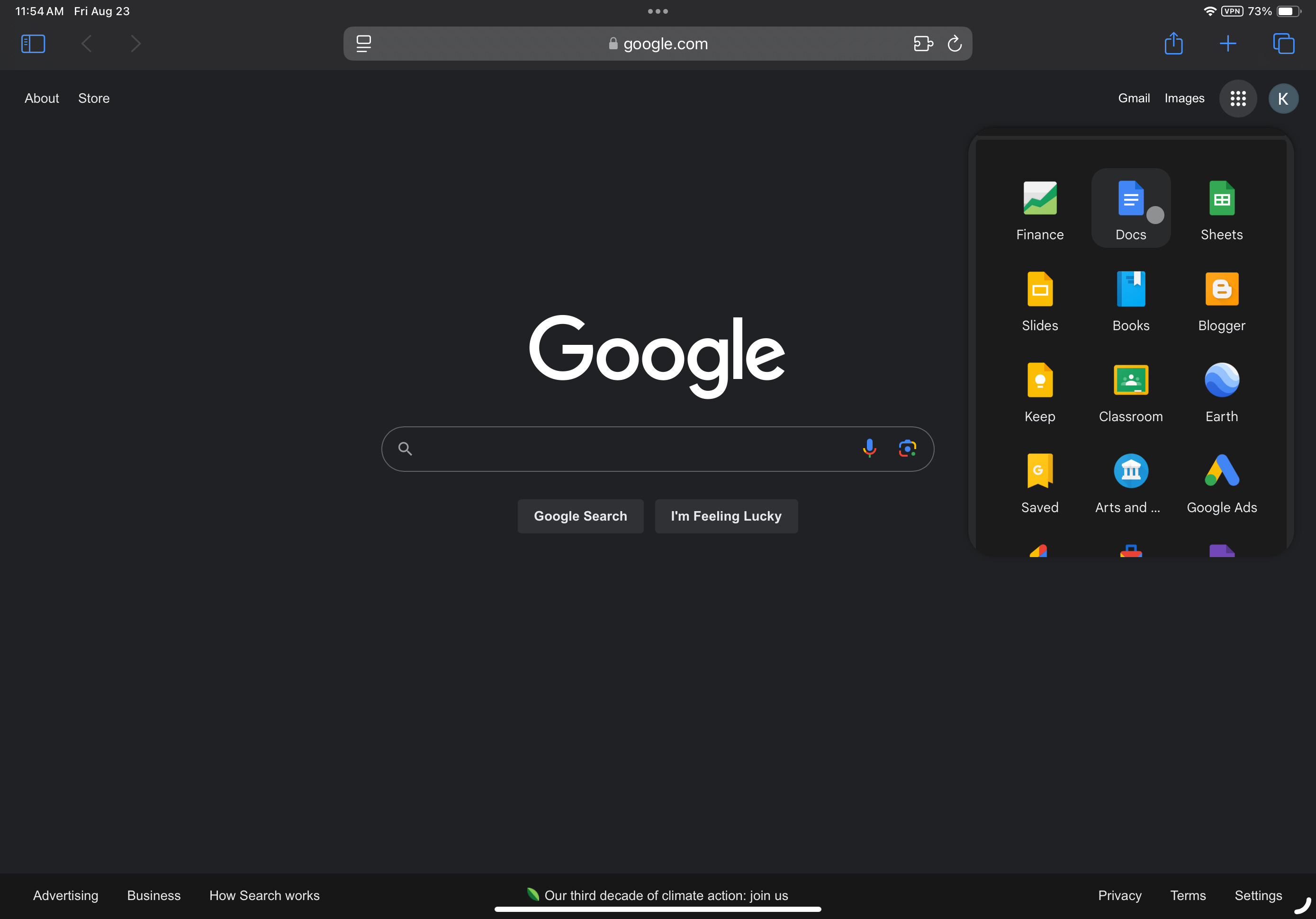Start voice search with microphone icon
1316x919 pixels.
(869, 448)
